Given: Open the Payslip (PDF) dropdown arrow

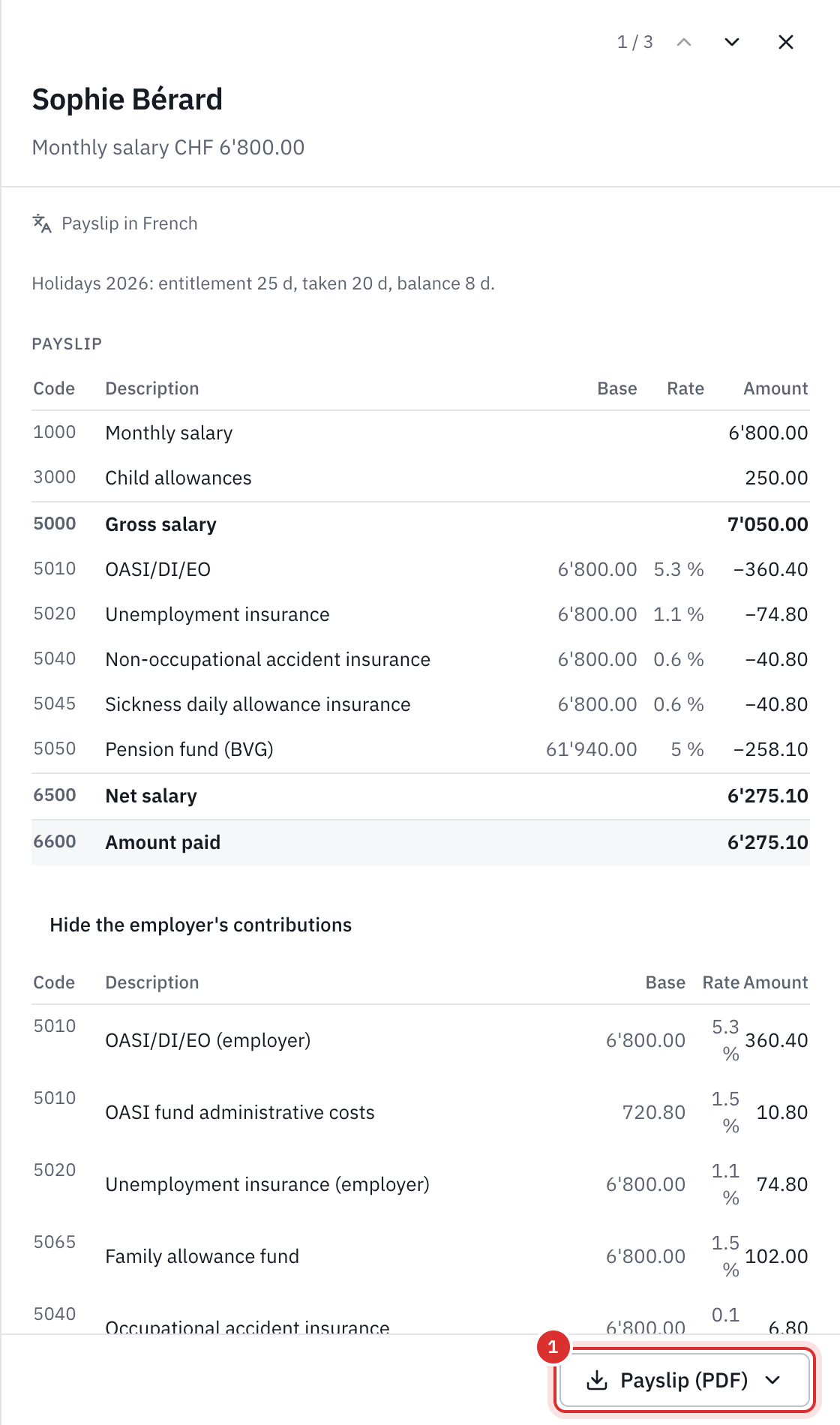Looking at the screenshot, I should pyautogui.click(x=773, y=1380).
